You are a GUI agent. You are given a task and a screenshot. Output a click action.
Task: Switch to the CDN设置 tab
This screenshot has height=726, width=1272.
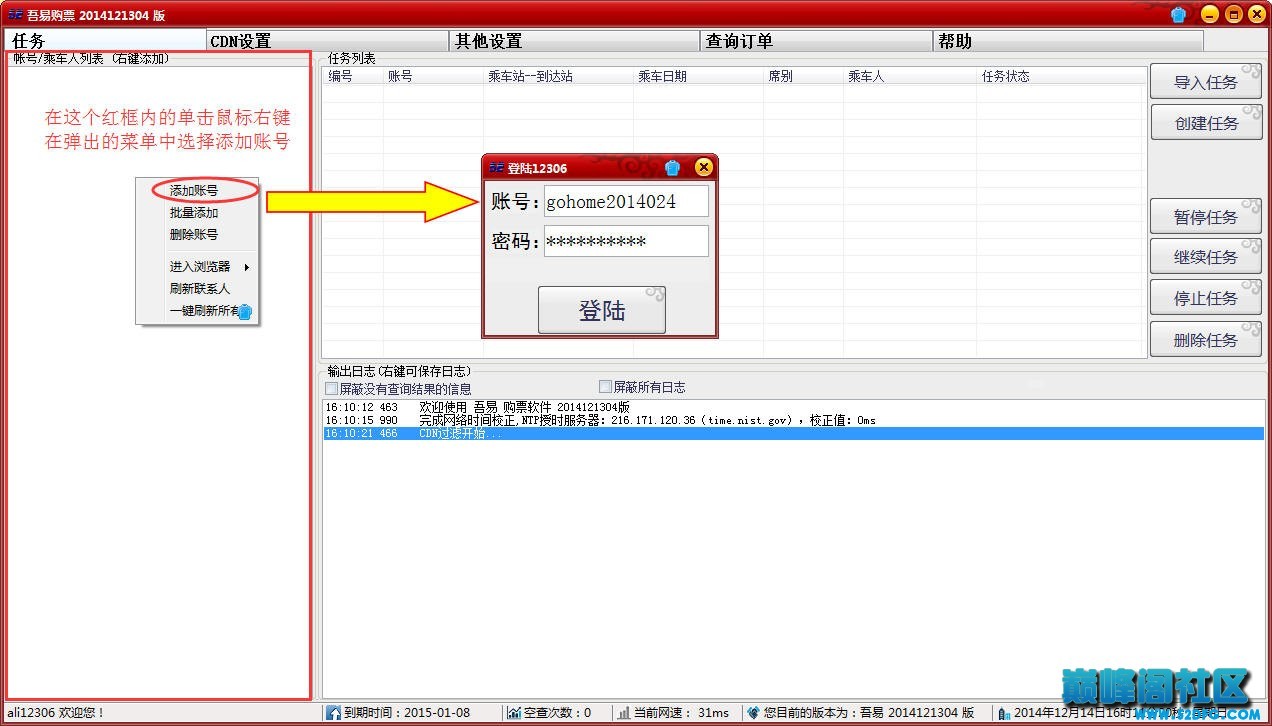(327, 41)
